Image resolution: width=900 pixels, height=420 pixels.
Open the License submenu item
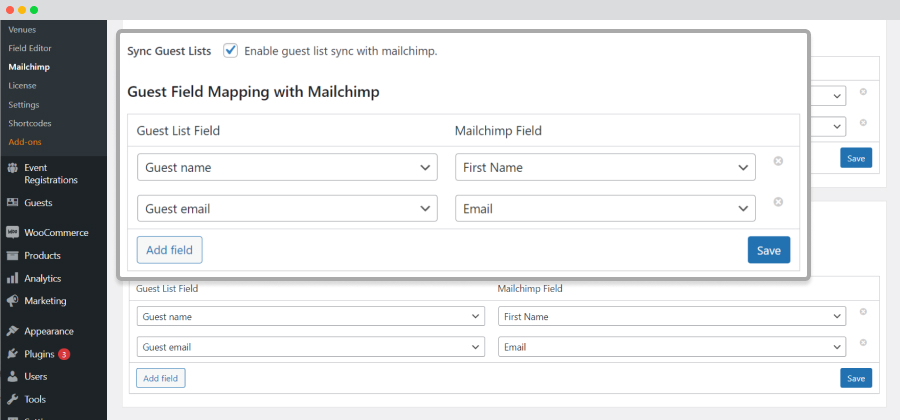[x=22, y=85]
